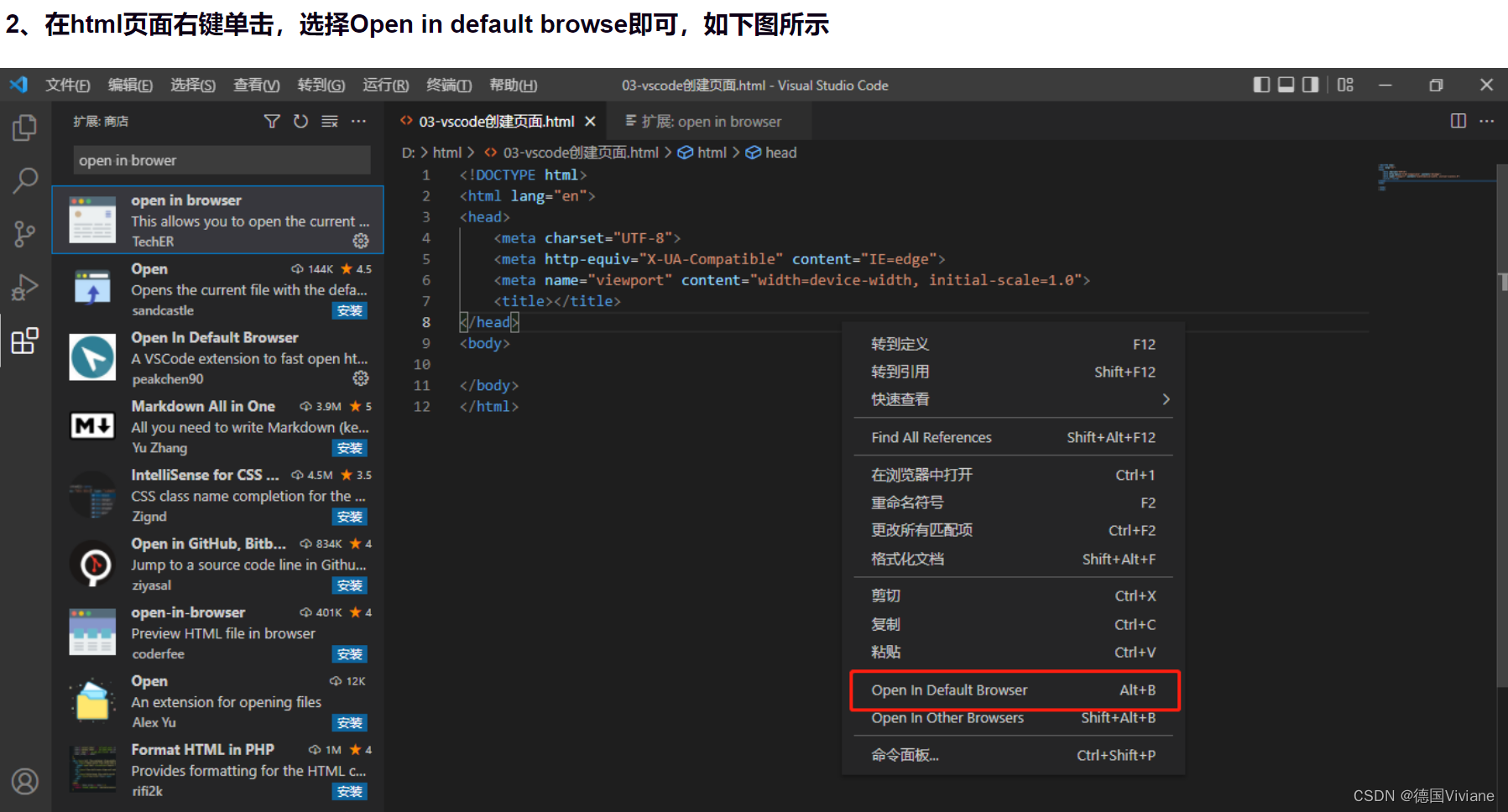The width and height of the screenshot is (1508, 812).
Task: Open extensions panel more actions menu
Action: point(359,122)
